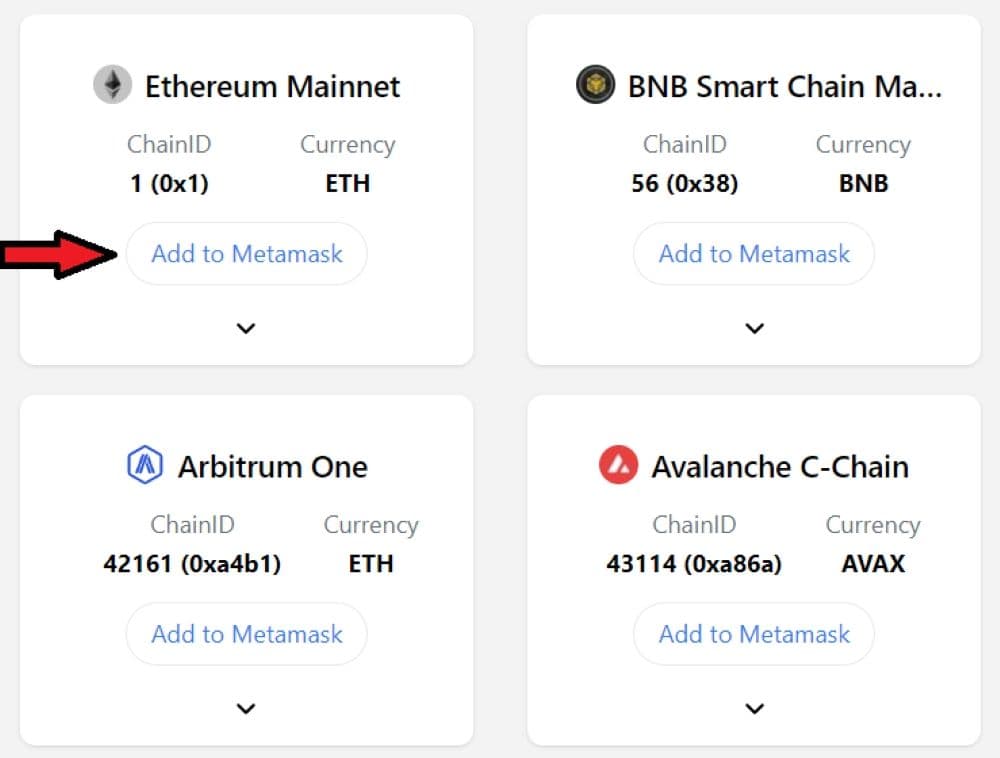Select the ChainID value 1 (0x1)
Viewport: 1000px width, 758px height.
tap(169, 184)
